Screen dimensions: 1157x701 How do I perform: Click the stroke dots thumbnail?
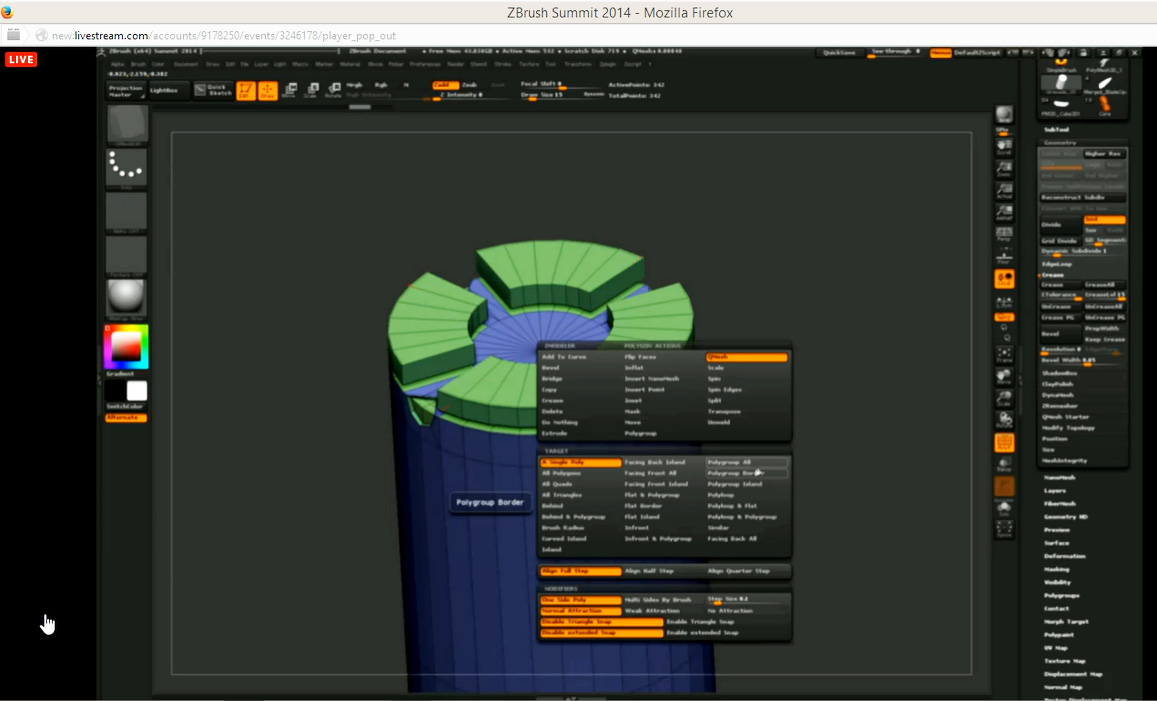coord(127,168)
